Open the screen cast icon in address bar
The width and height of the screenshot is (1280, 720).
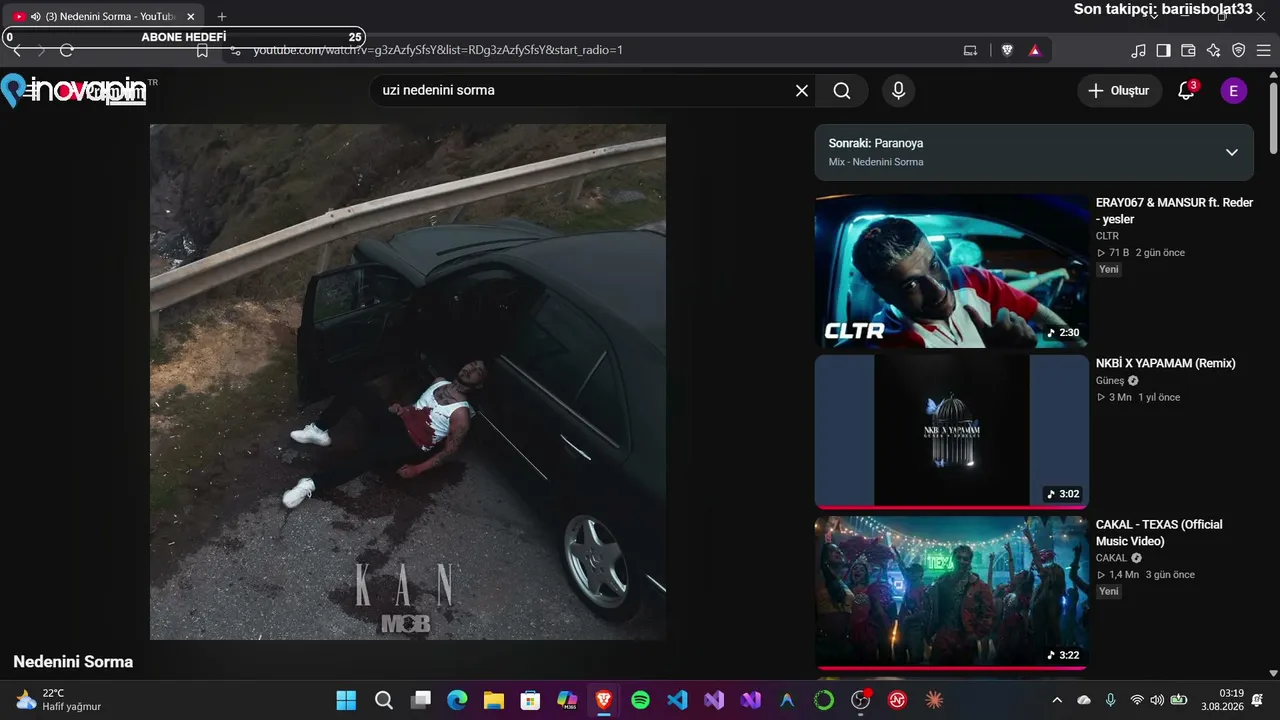pos(970,50)
